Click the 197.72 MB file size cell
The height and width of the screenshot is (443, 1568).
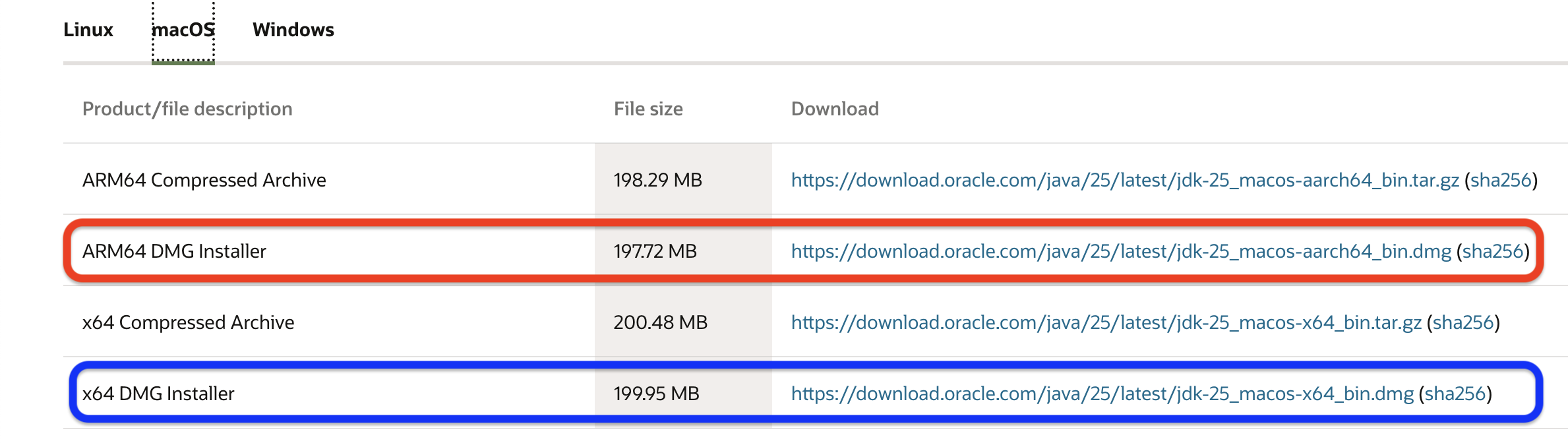(x=655, y=251)
